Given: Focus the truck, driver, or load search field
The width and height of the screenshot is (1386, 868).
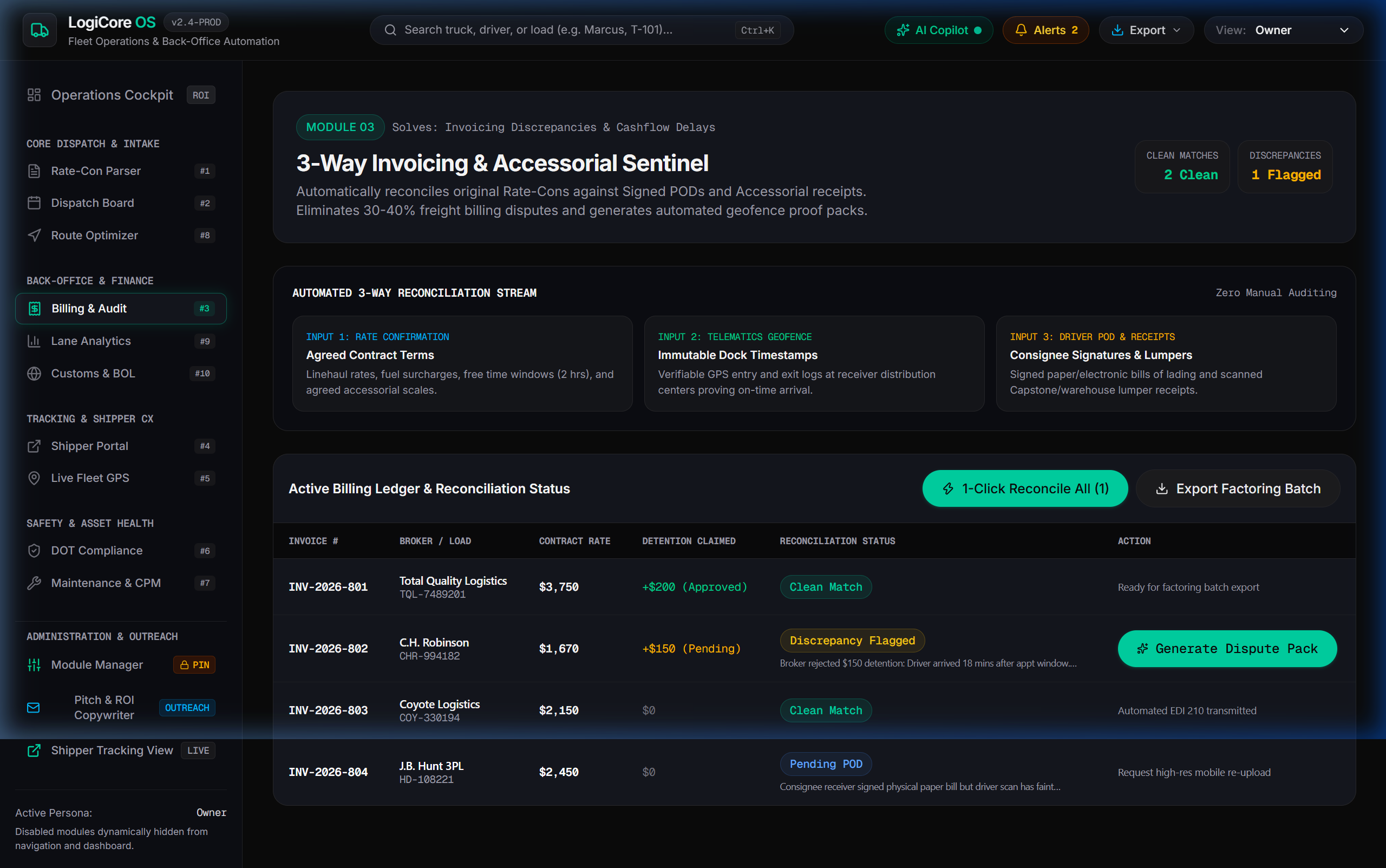Looking at the screenshot, I should (x=581, y=30).
